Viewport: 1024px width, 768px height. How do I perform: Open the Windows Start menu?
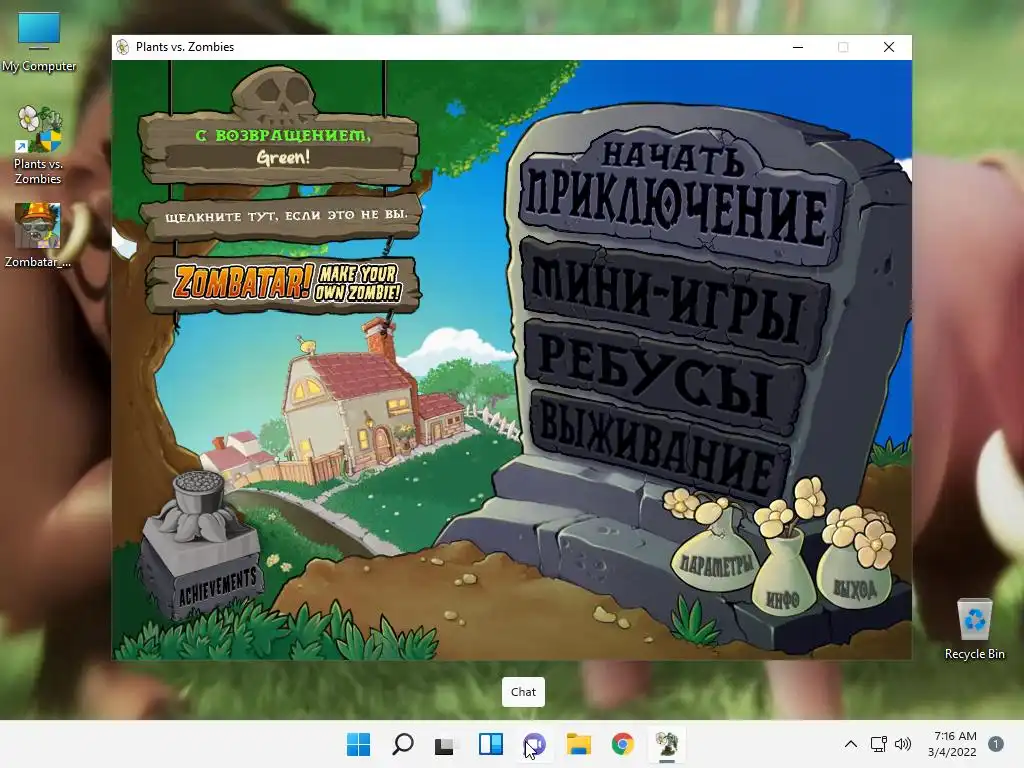tap(359, 744)
